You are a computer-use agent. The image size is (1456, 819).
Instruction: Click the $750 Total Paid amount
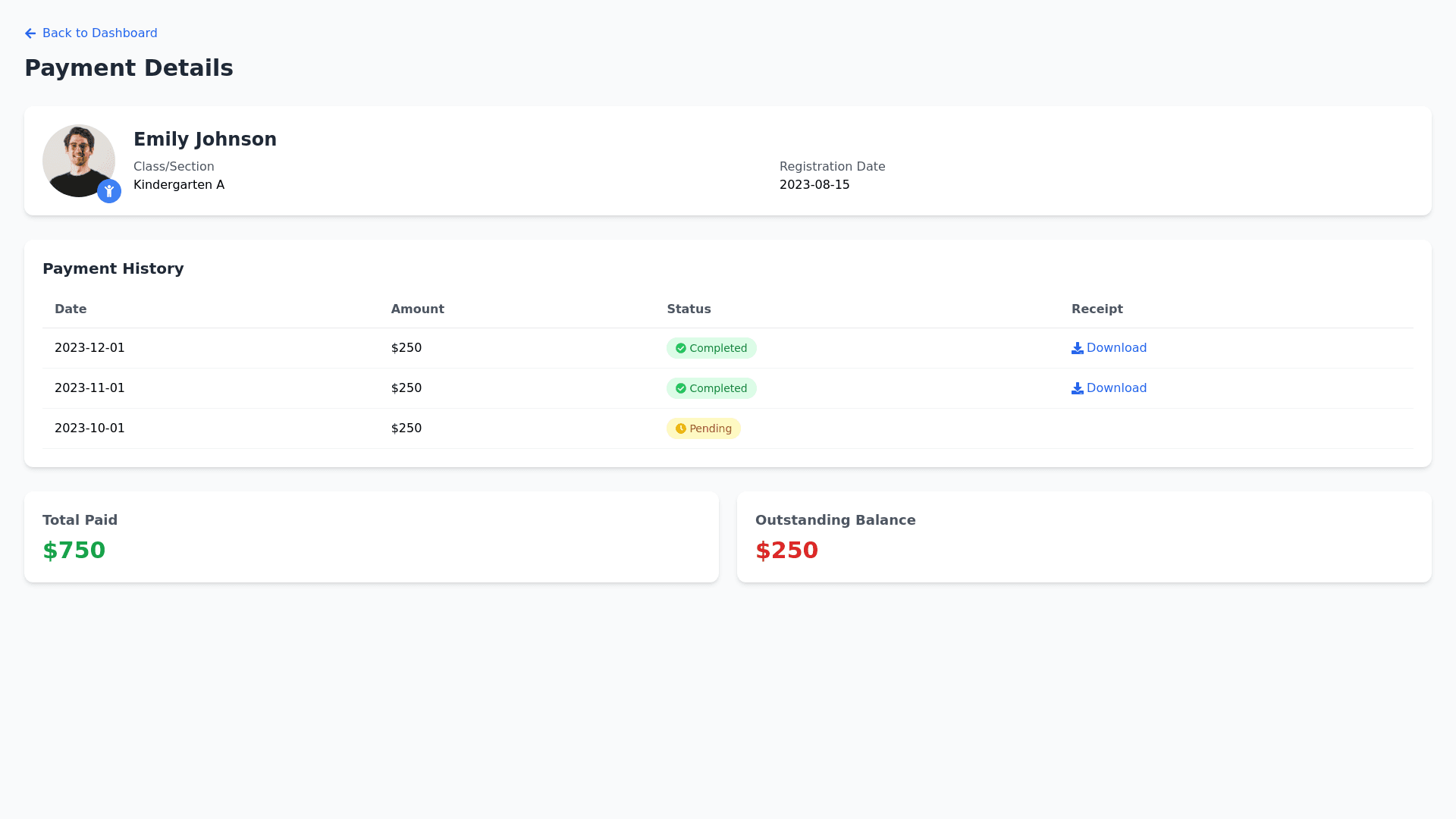(74, 551)
